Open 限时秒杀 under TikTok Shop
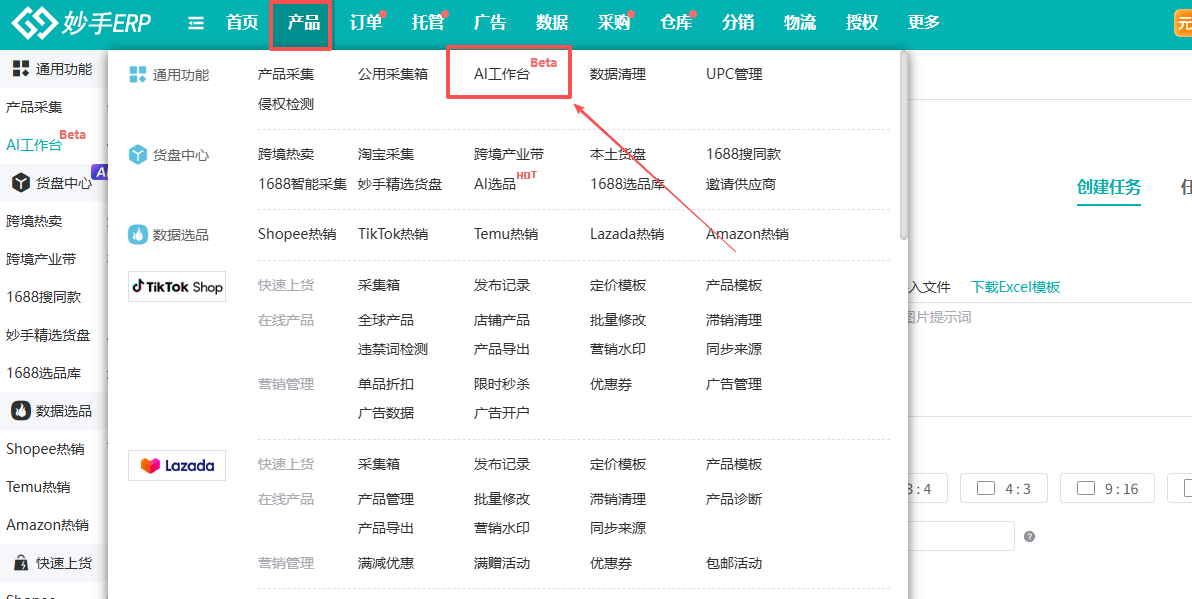 coord(502,385)
